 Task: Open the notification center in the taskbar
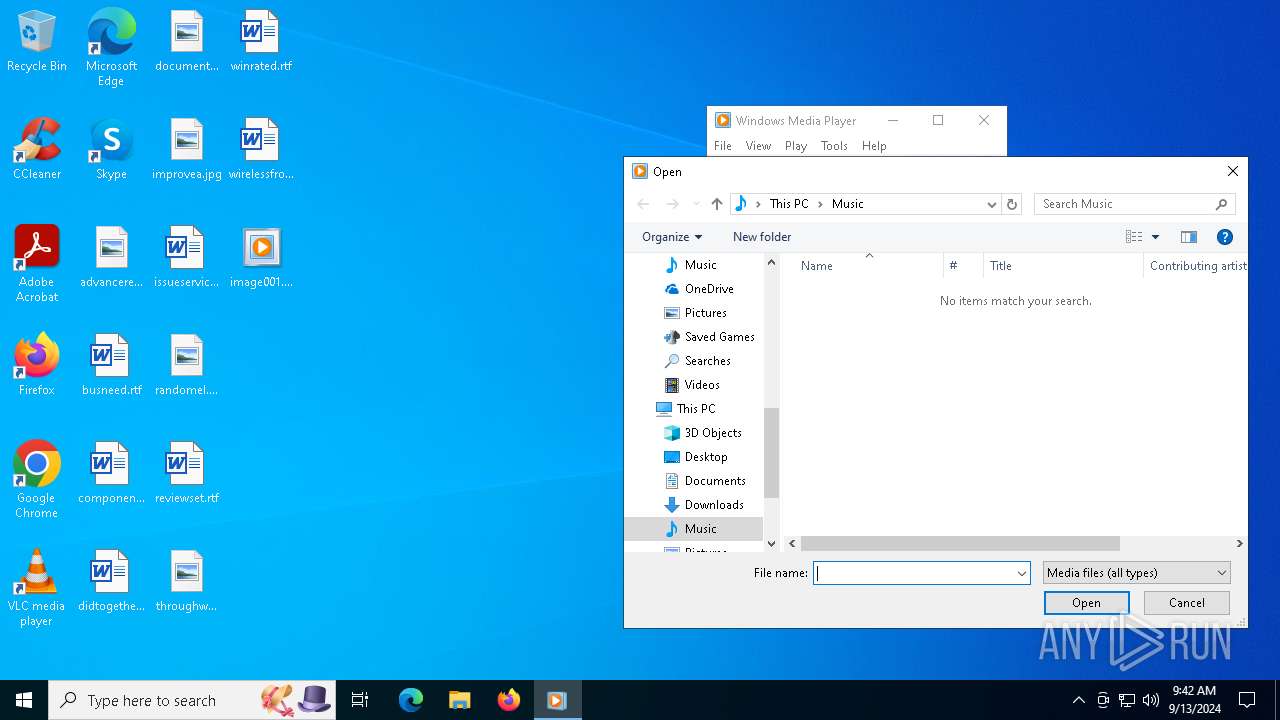(x=1247, y=700)
